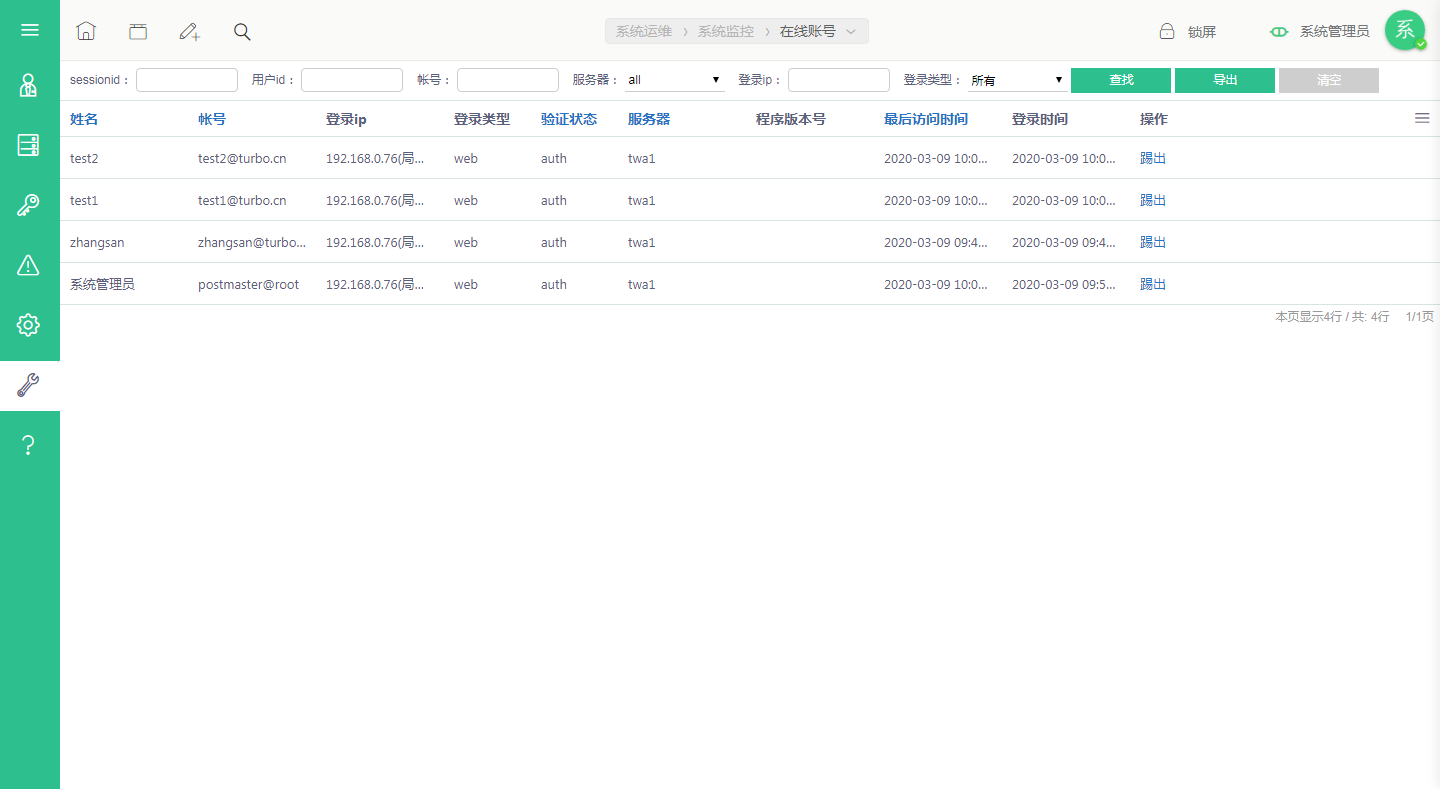Click the magnifier search icon in toolbar
Viewport: 1440px width, 789px height.
(x=242, y=31)
